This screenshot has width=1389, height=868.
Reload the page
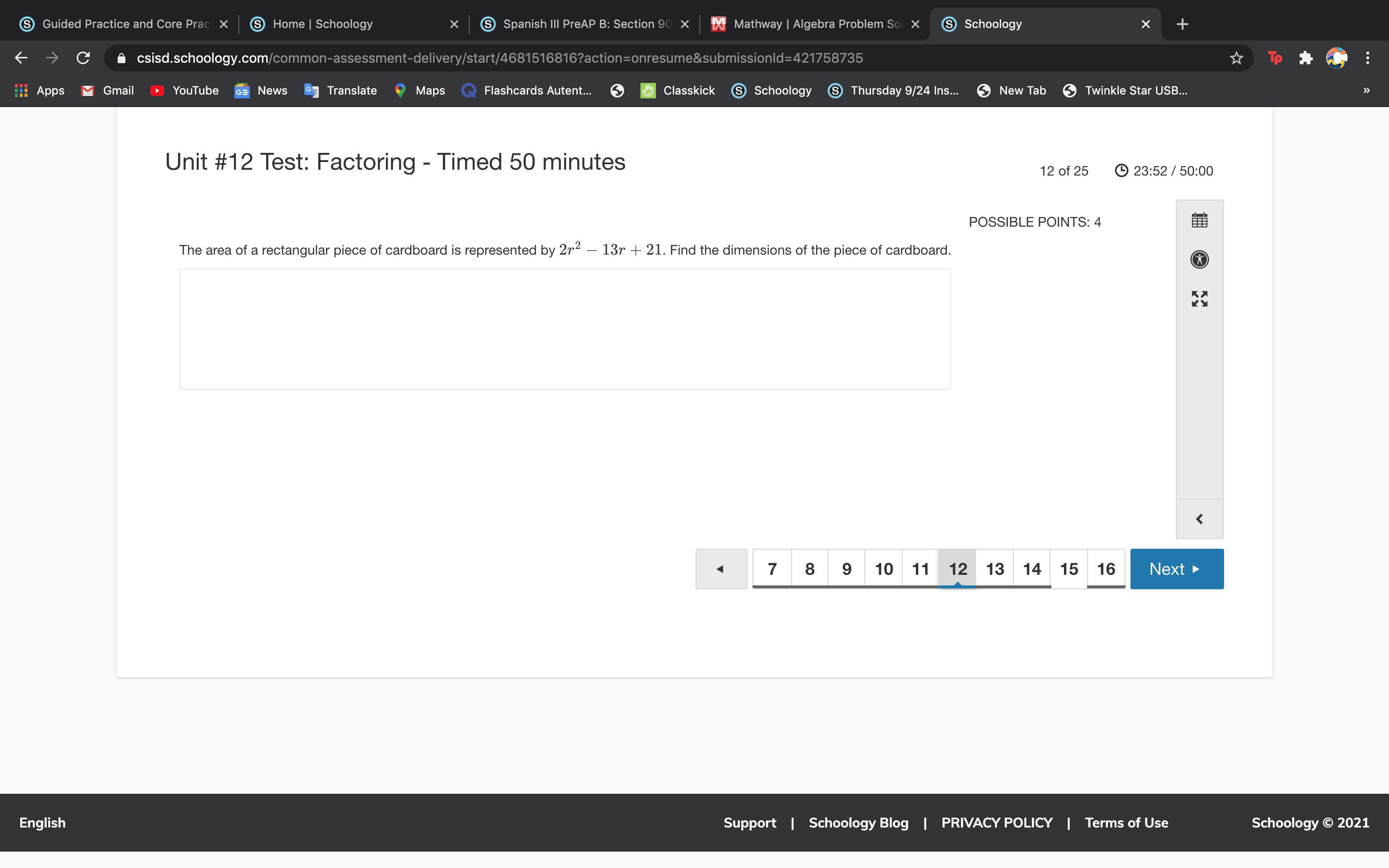(83, 58)
